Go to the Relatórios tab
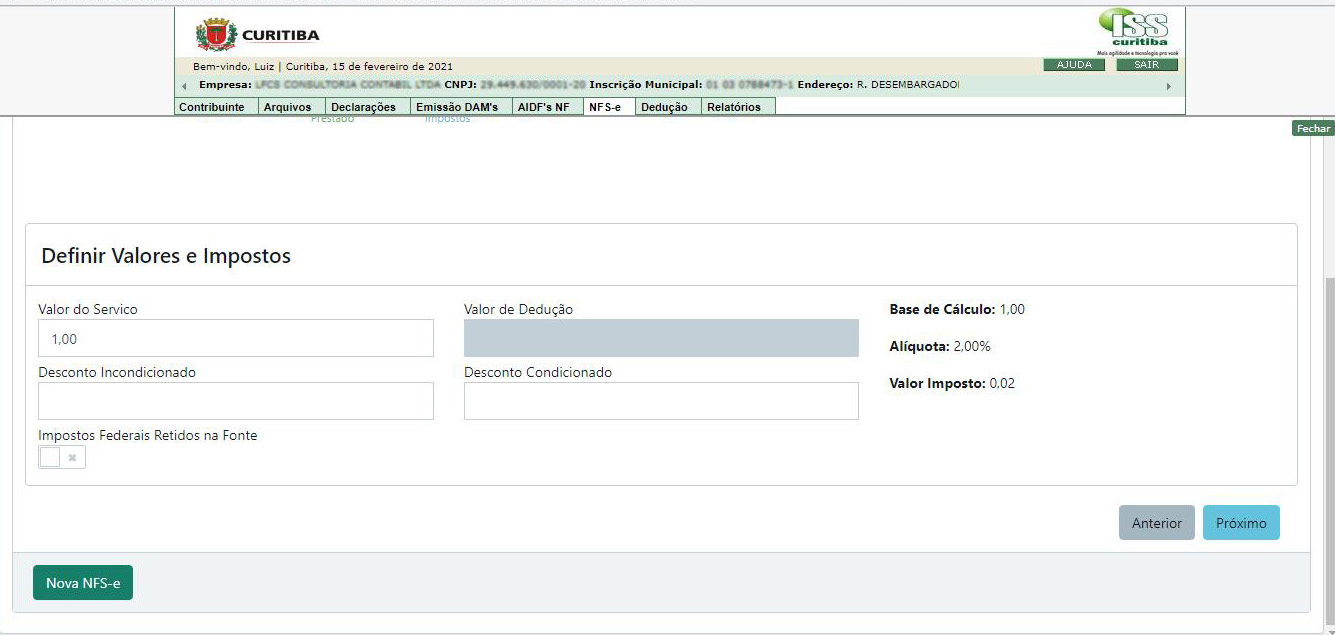The height and width of the screenshot is (635, 1335). tap(734, 107)
